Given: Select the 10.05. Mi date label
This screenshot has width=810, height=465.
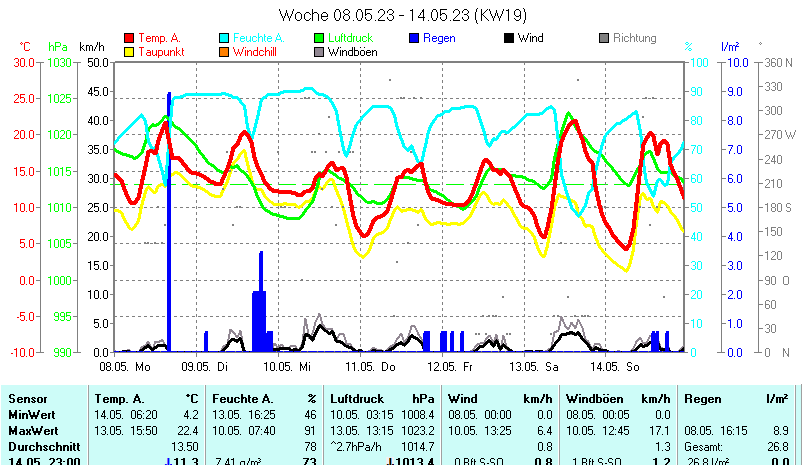Looking at the screenshot, I should point(291,366).
